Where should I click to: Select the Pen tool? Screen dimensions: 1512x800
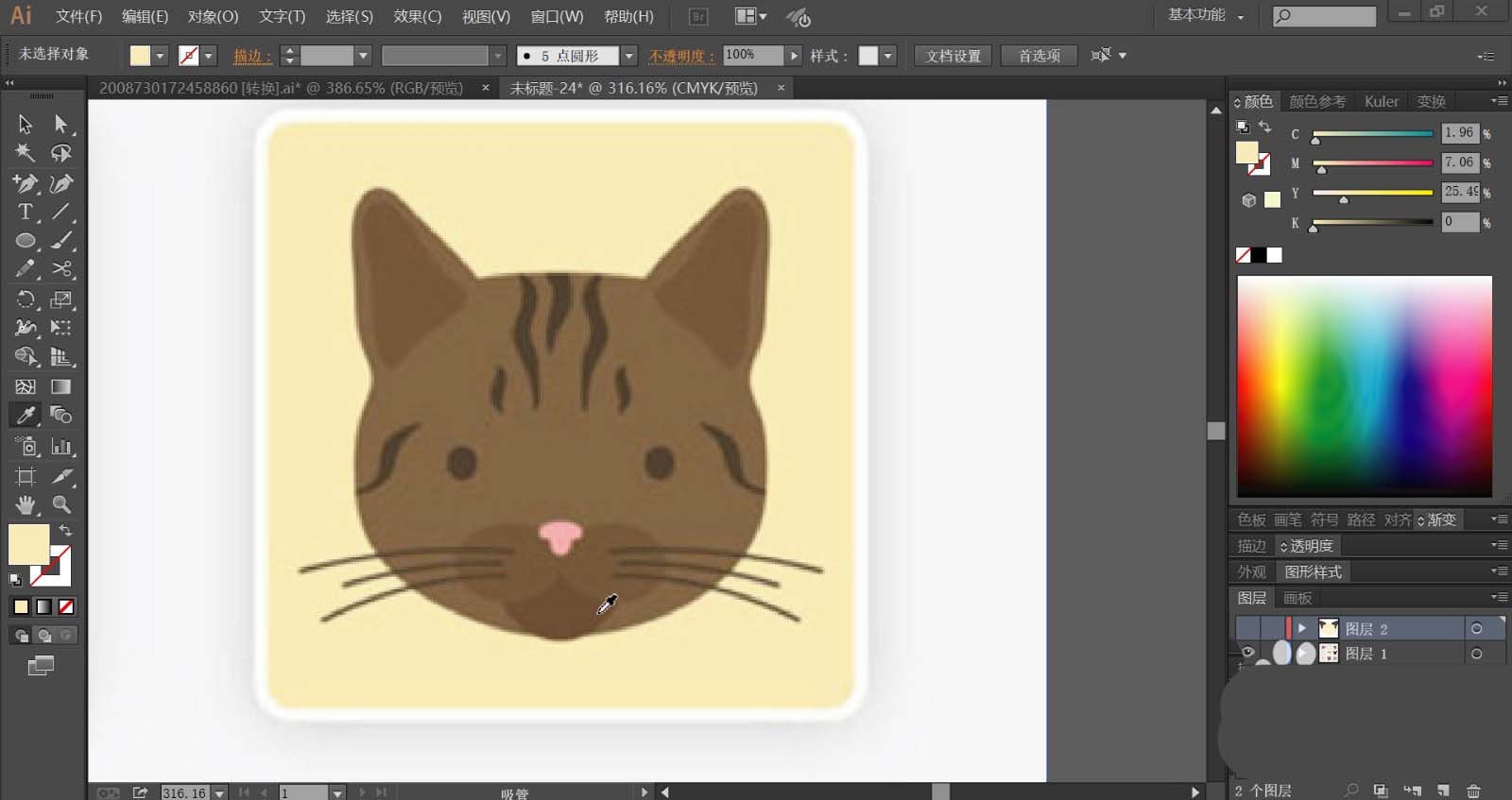[x=26, y=183]
